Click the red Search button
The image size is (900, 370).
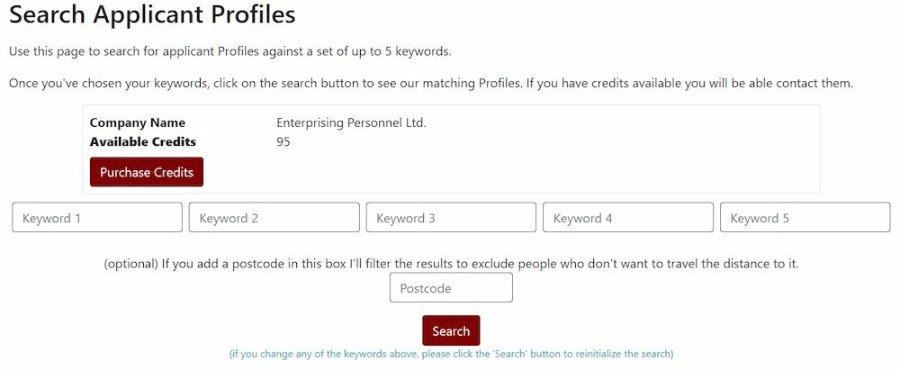(451, 330)
